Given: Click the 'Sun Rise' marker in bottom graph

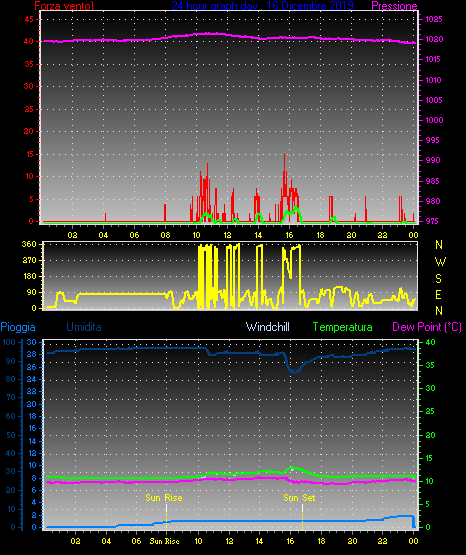Looking at the screenshot, I should 164,498.
